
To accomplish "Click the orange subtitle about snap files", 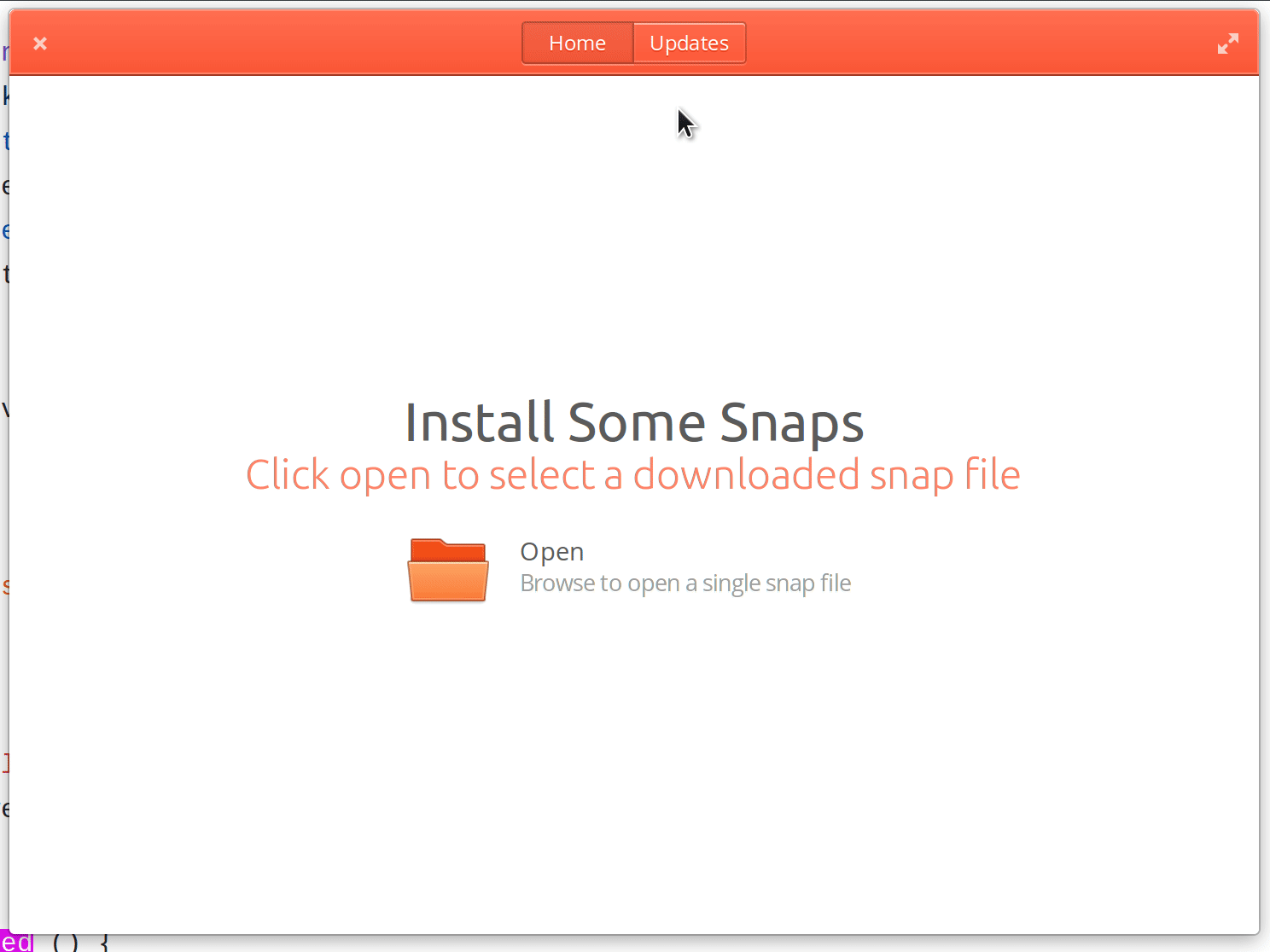I will click(x=632, y=475).
